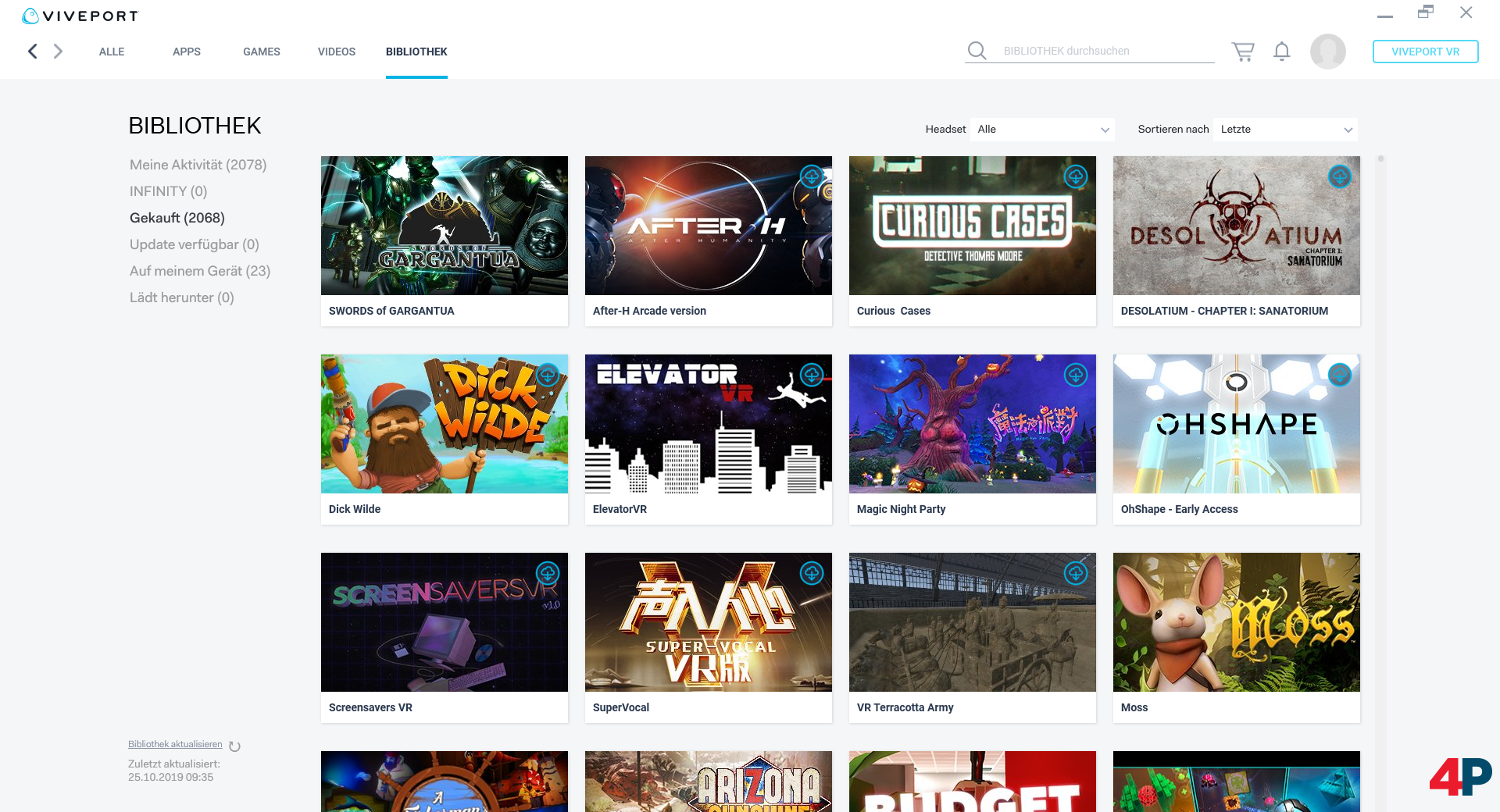Open the Sortieren nach dropdown
Screen dimensions: 1500x812
pos(1285,130)
